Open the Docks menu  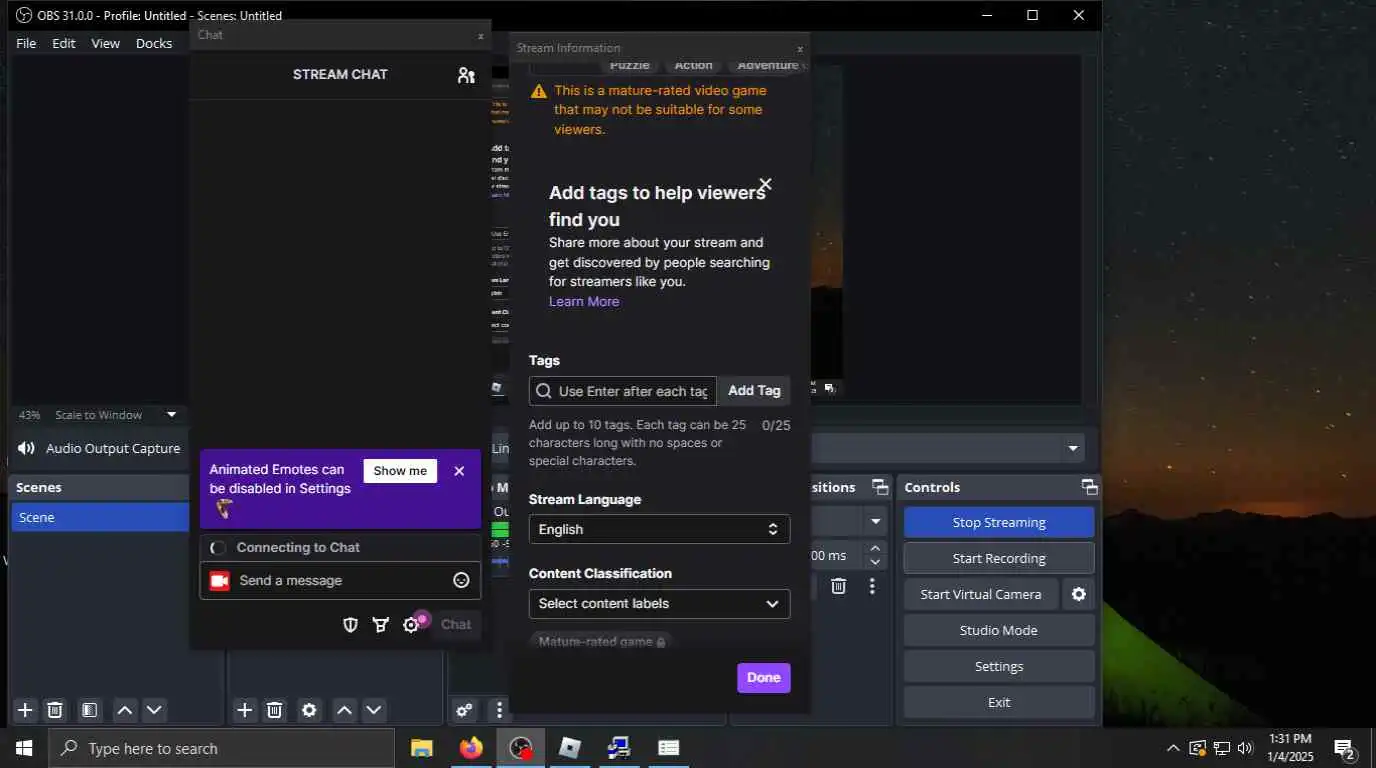pyautogui.click(x=154, y=43)
